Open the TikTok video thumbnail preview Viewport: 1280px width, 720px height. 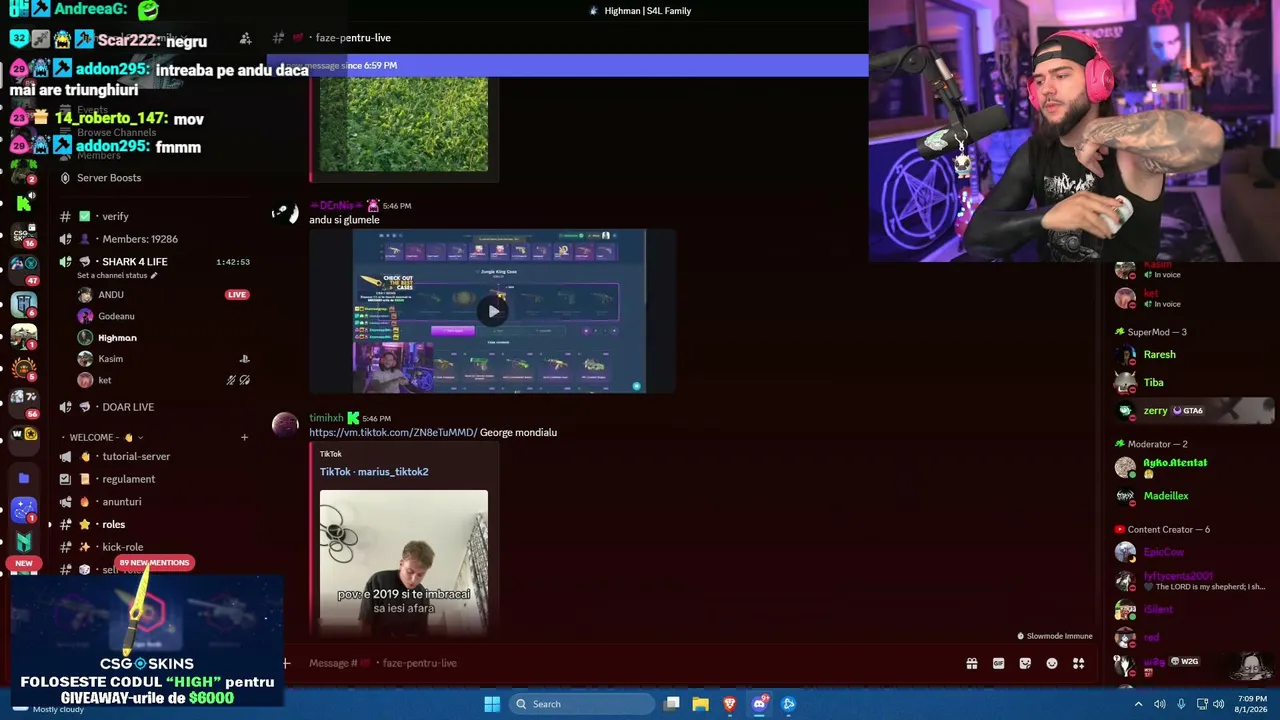pos(404,562)
